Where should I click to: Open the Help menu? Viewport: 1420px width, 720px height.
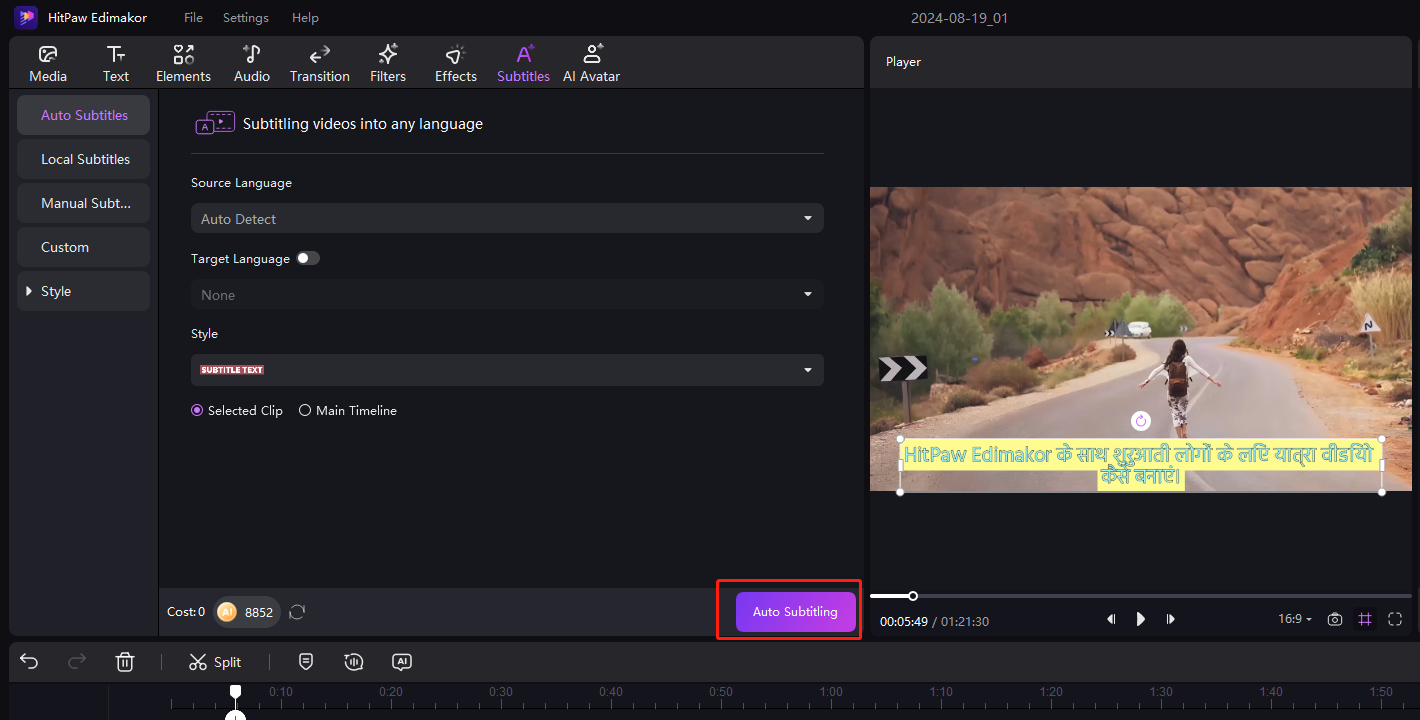click(x=305, y=18)
